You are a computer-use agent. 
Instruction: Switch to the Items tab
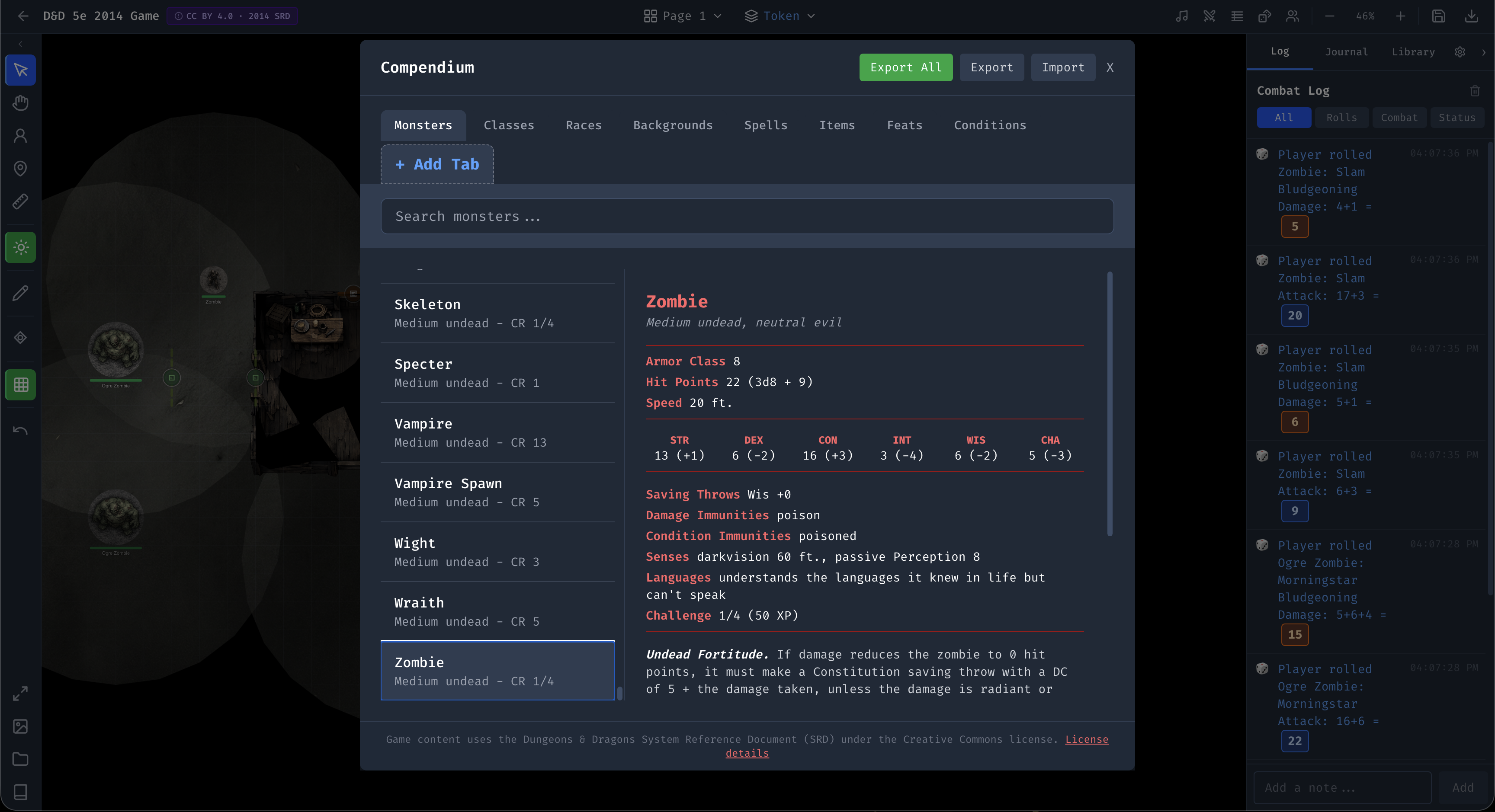click(837, 125)
